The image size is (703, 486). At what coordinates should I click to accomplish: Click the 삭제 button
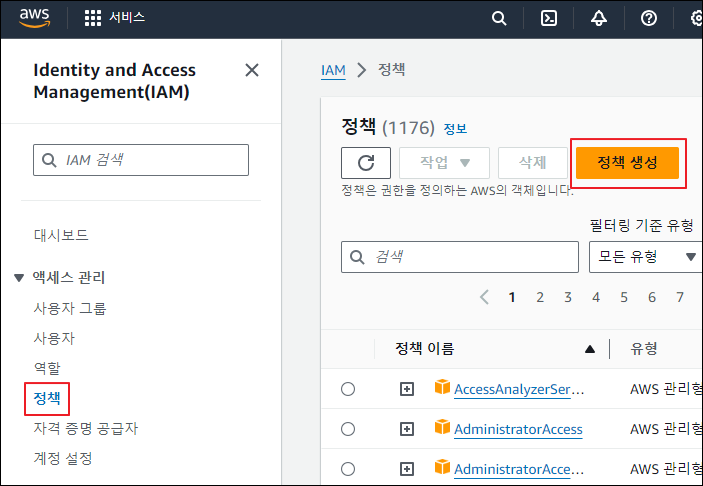(533, 163)
